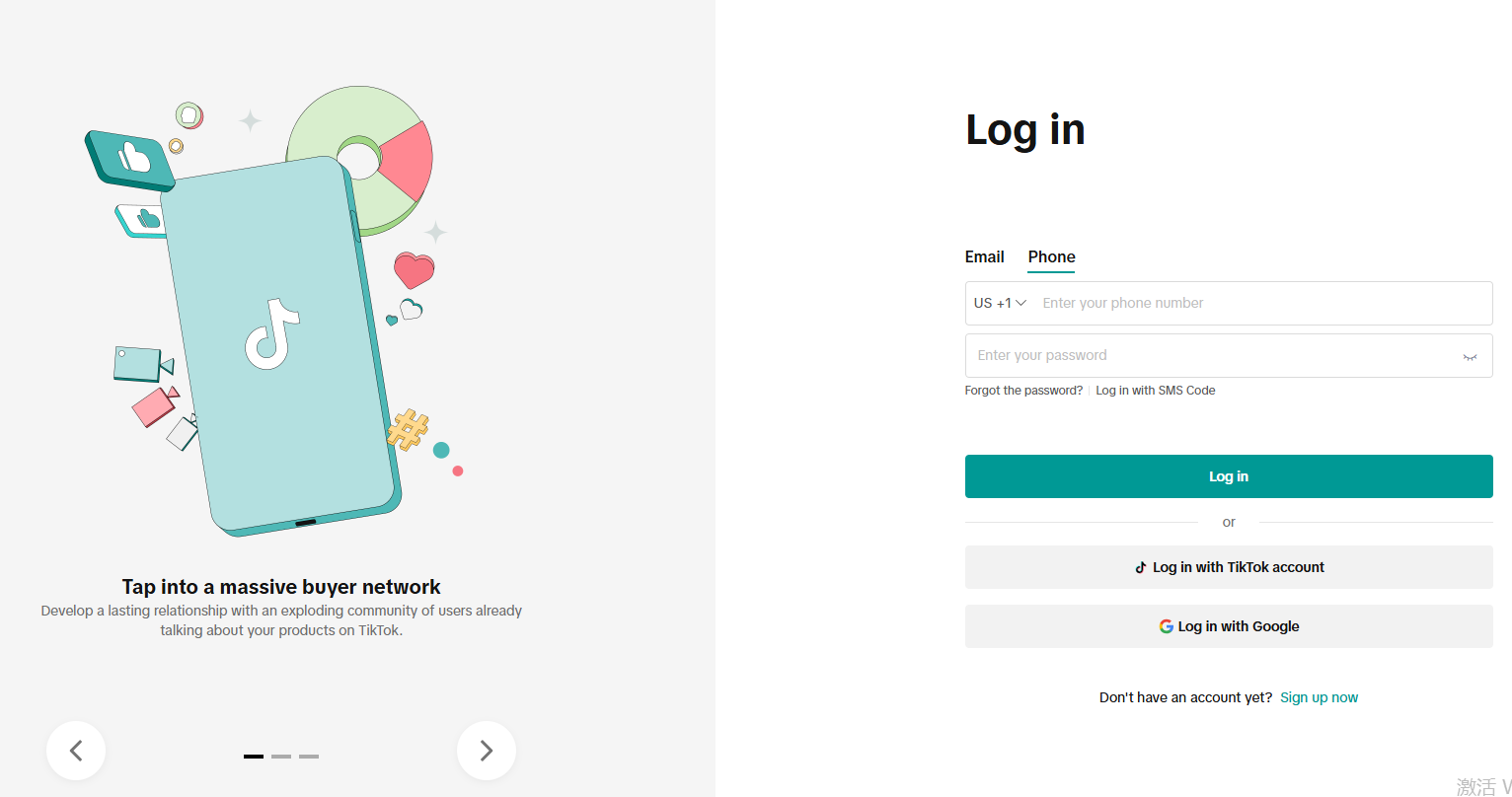This screenshot has height=797, width=1512.
Task: Open the Sign up now link
Action: (1319, 697)
